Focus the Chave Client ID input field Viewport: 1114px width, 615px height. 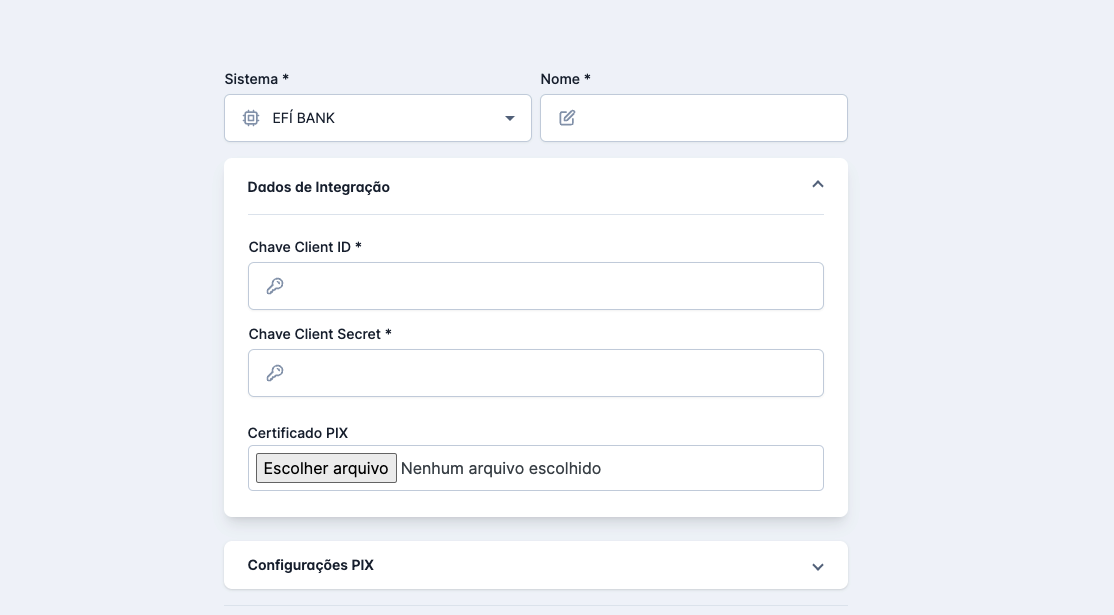click(550, 286)
